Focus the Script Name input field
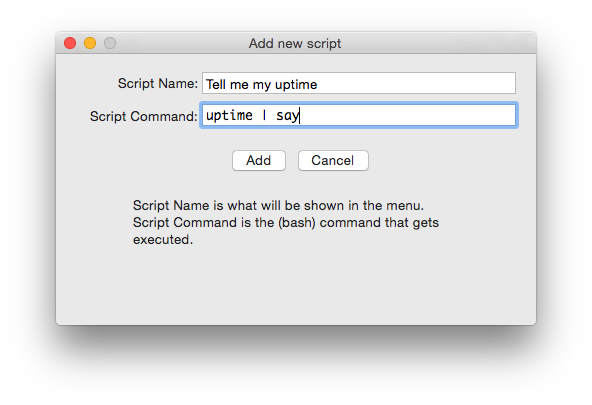This screenshot has height=405, width=592. pyautogui.click(x=359, y=83)
